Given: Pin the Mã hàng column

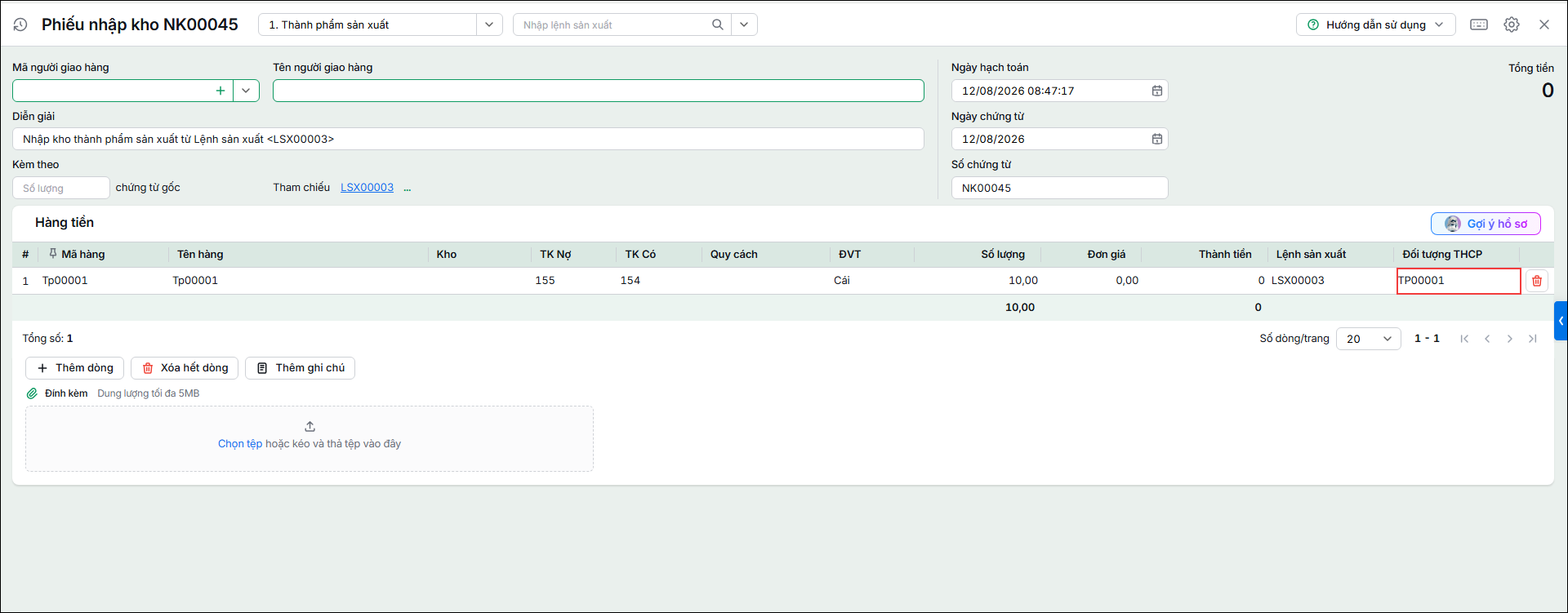Looking at the screenshot, I should [53, 254].
